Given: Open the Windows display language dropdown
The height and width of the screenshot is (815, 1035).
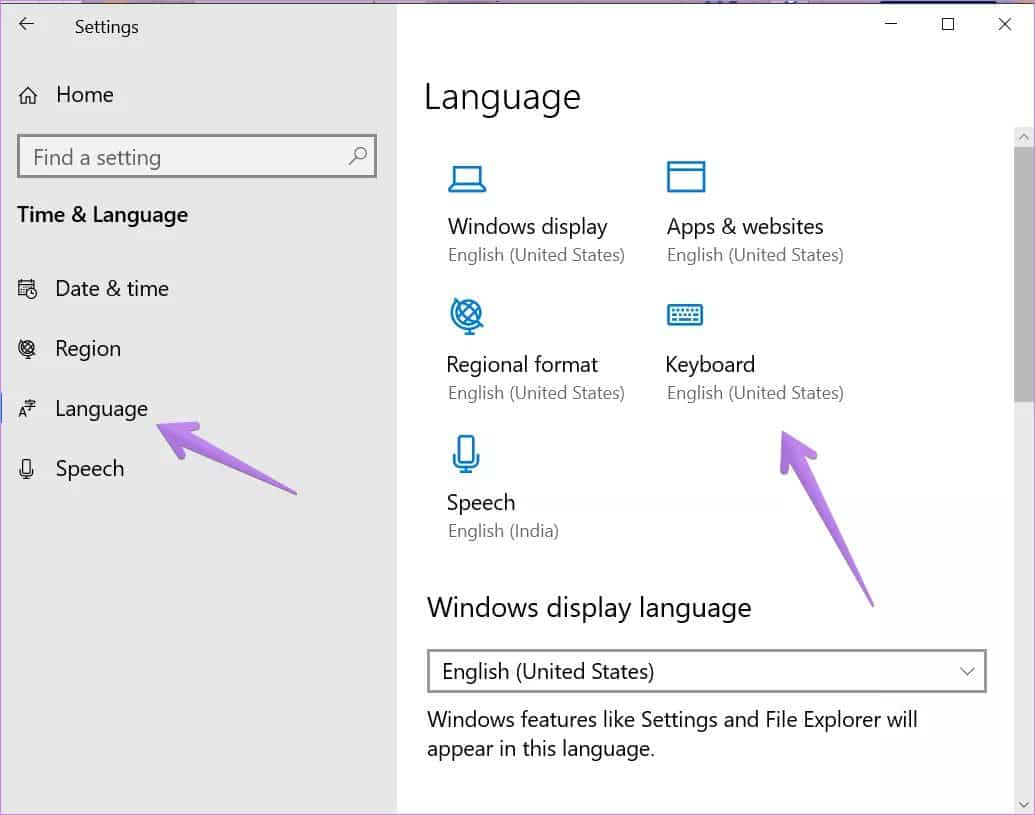Looking at the screenshot, I should (x=706, y=671).
